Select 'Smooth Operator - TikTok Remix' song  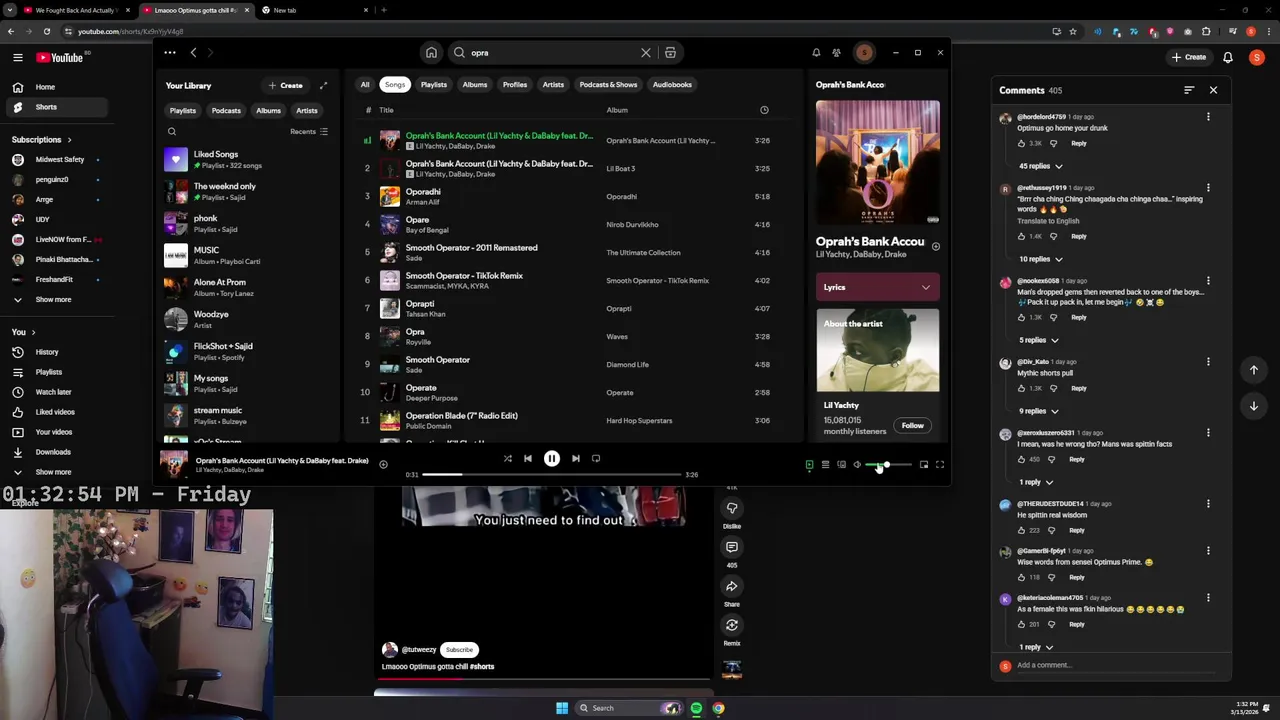(x=575, y=281)
